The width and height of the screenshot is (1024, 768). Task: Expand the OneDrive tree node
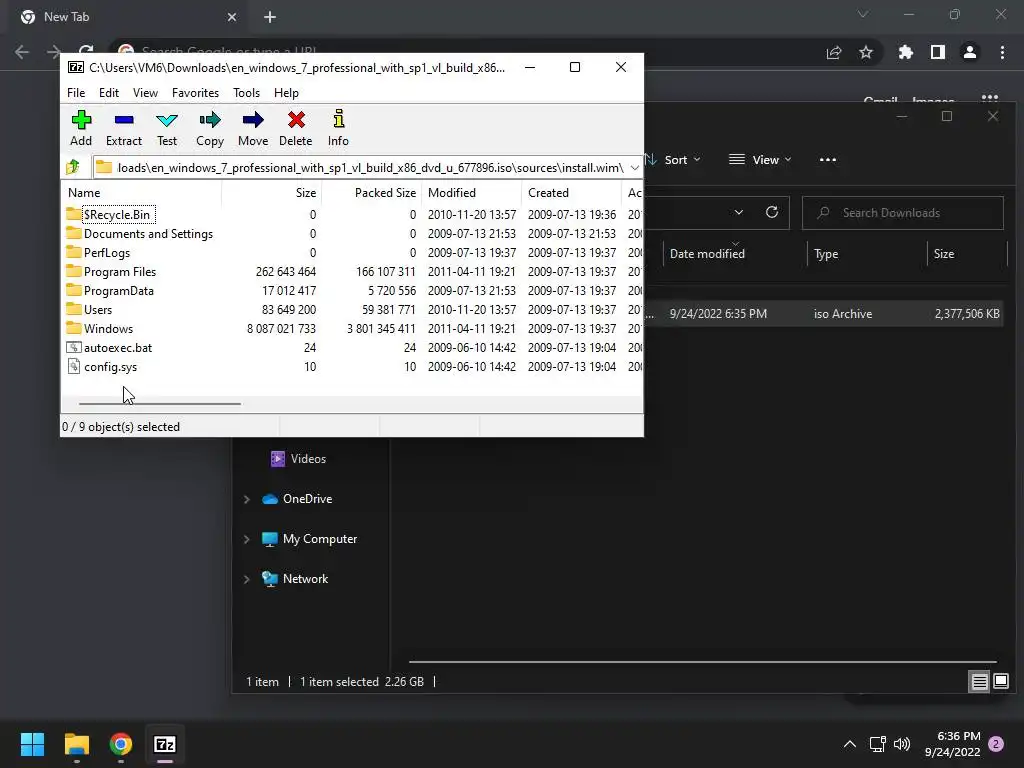click(x=247, y=499)
